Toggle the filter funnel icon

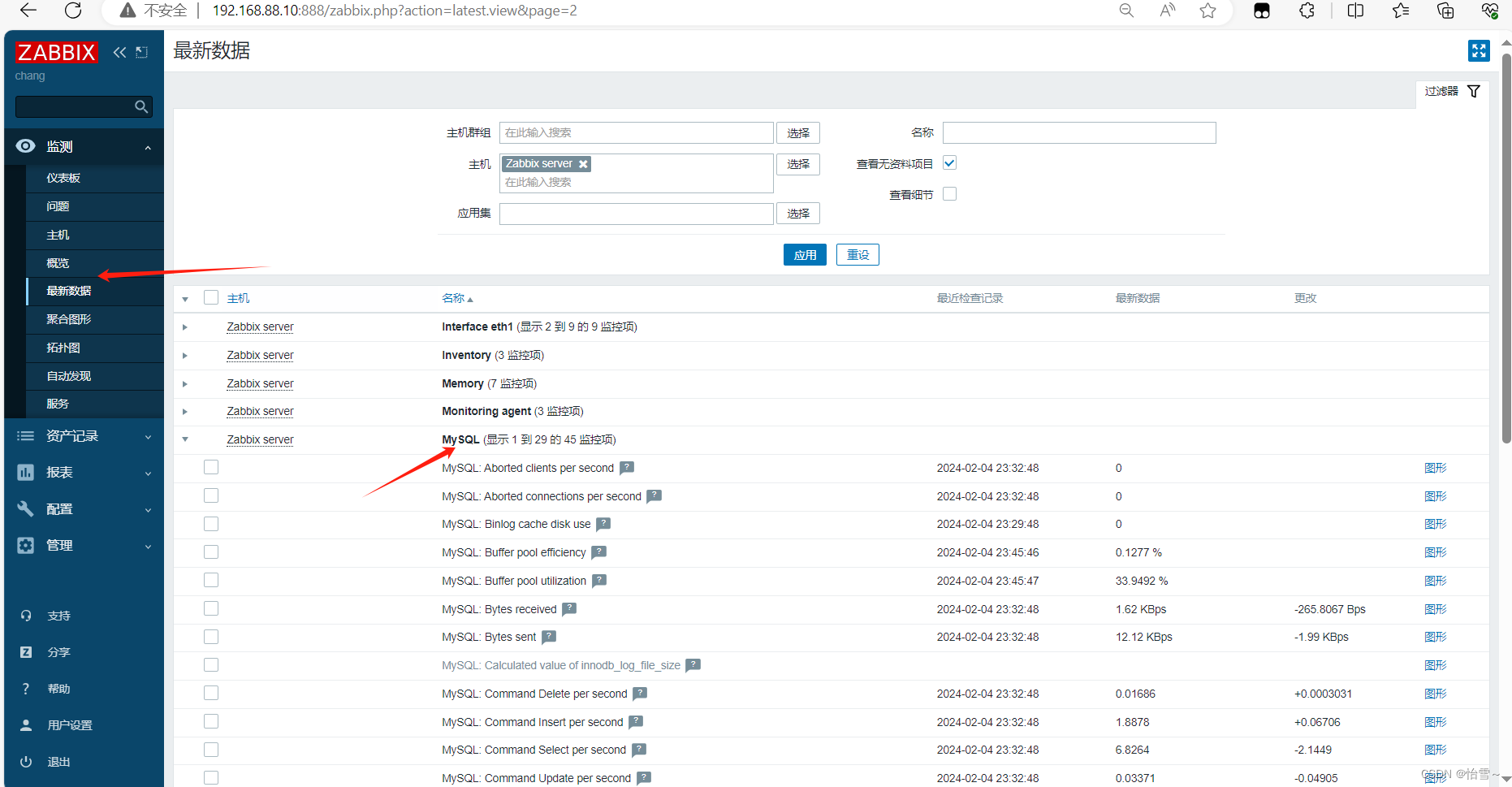coord(1474,91)
